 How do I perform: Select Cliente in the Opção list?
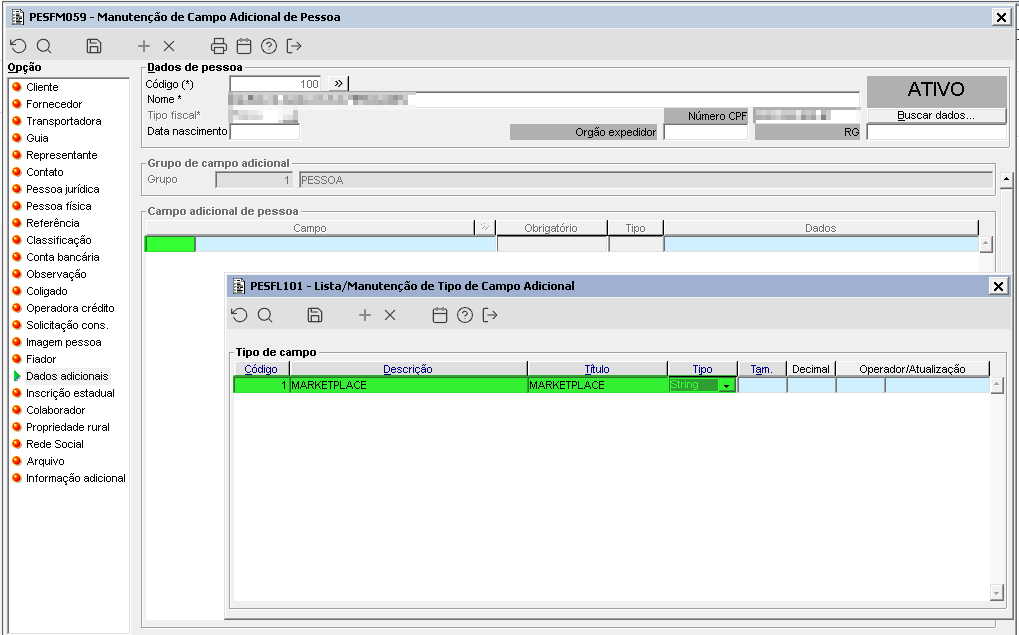[42, 87]
